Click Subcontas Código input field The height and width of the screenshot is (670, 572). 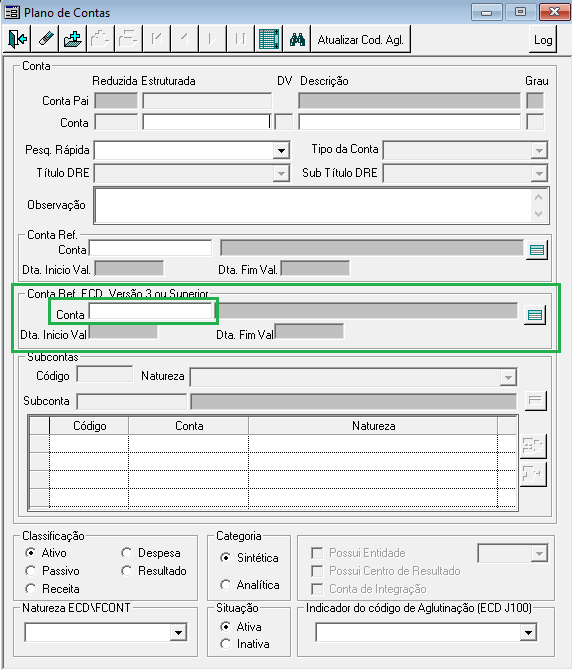[105, 374]
